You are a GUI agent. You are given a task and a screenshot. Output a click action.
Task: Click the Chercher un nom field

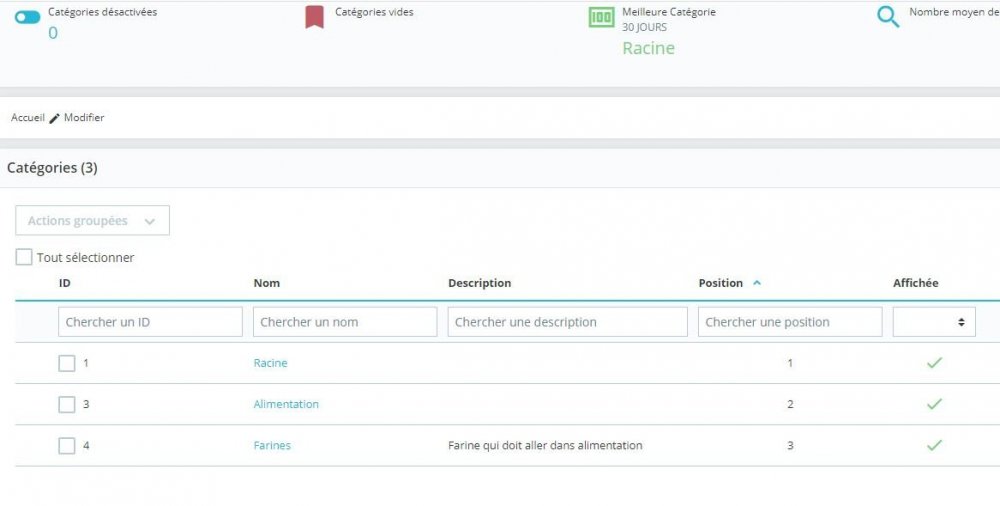(x=345, y=322)
